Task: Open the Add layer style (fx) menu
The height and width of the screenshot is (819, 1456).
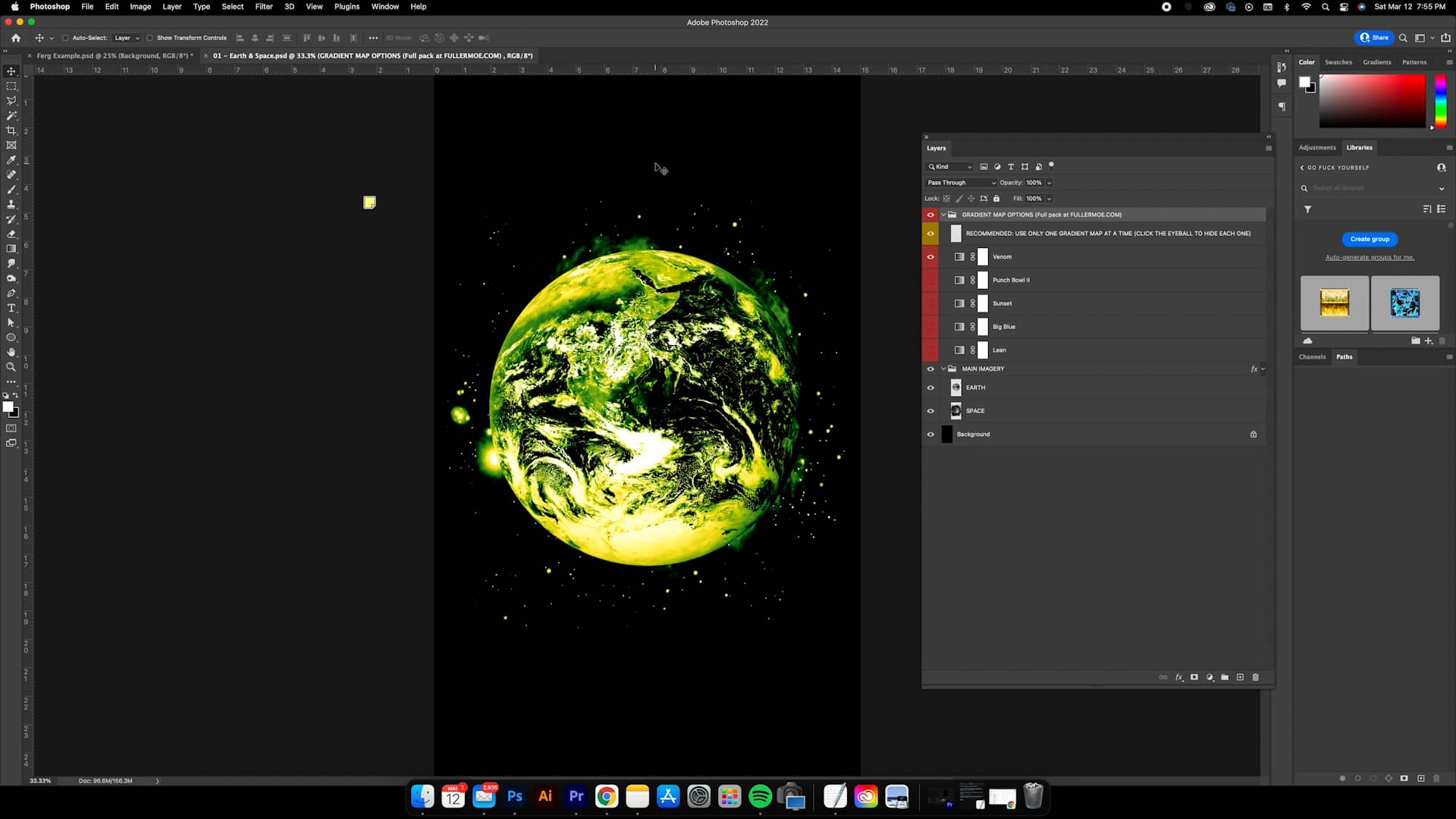Action: pos(1180,677)
